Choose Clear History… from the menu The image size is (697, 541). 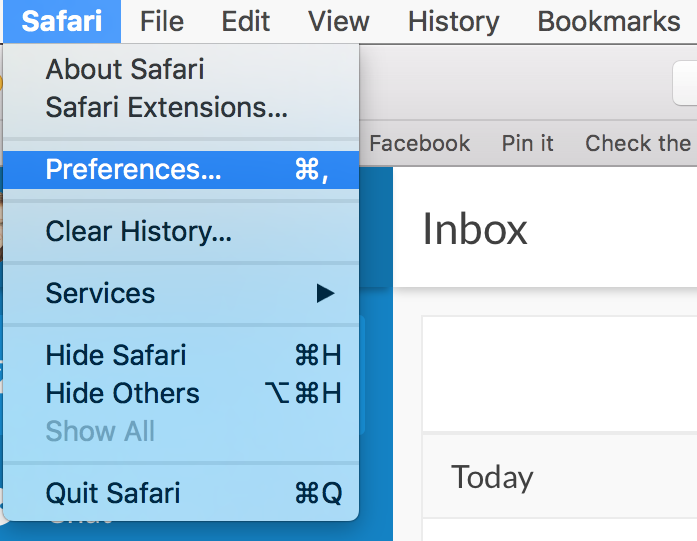pos(181,232)
